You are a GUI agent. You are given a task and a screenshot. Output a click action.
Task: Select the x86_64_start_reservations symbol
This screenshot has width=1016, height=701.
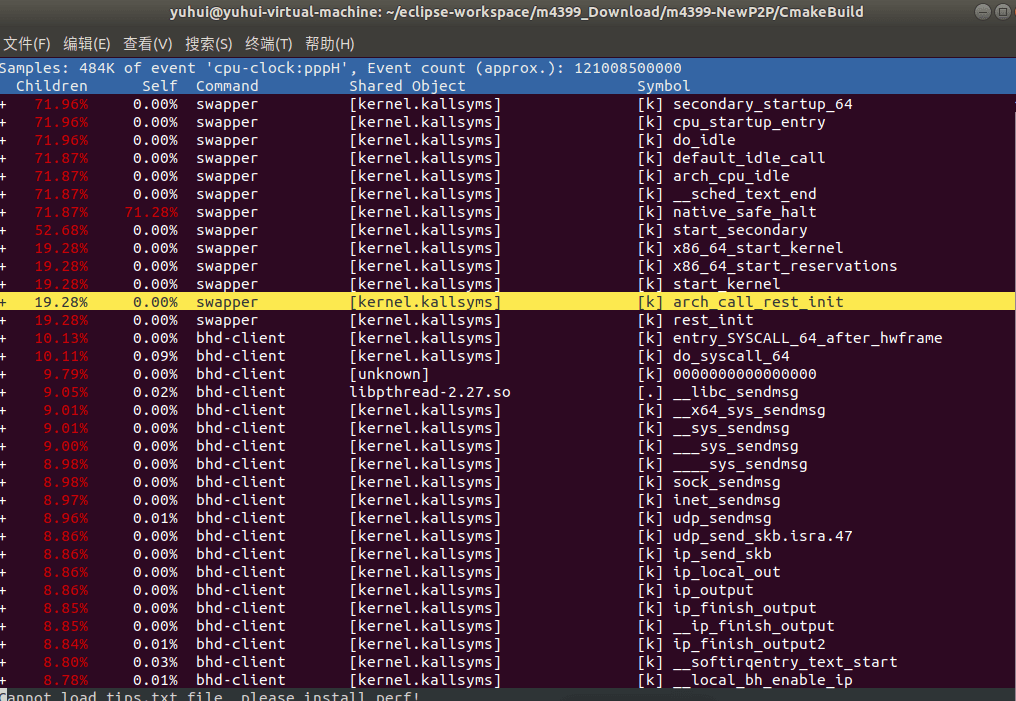click(x=785, y=266)
